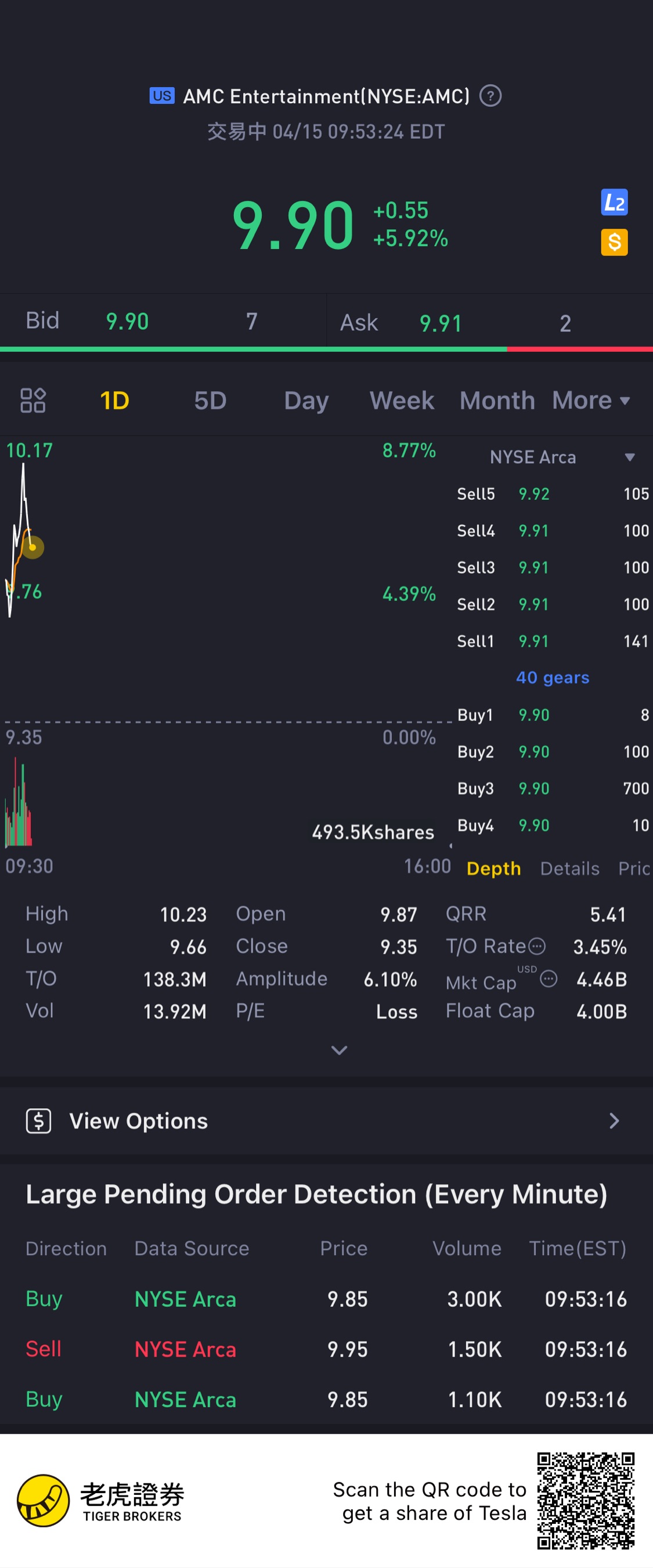
Task: Tap the AMC Entertainment(NYSE:AMC) title
Action: click(326, 96)
